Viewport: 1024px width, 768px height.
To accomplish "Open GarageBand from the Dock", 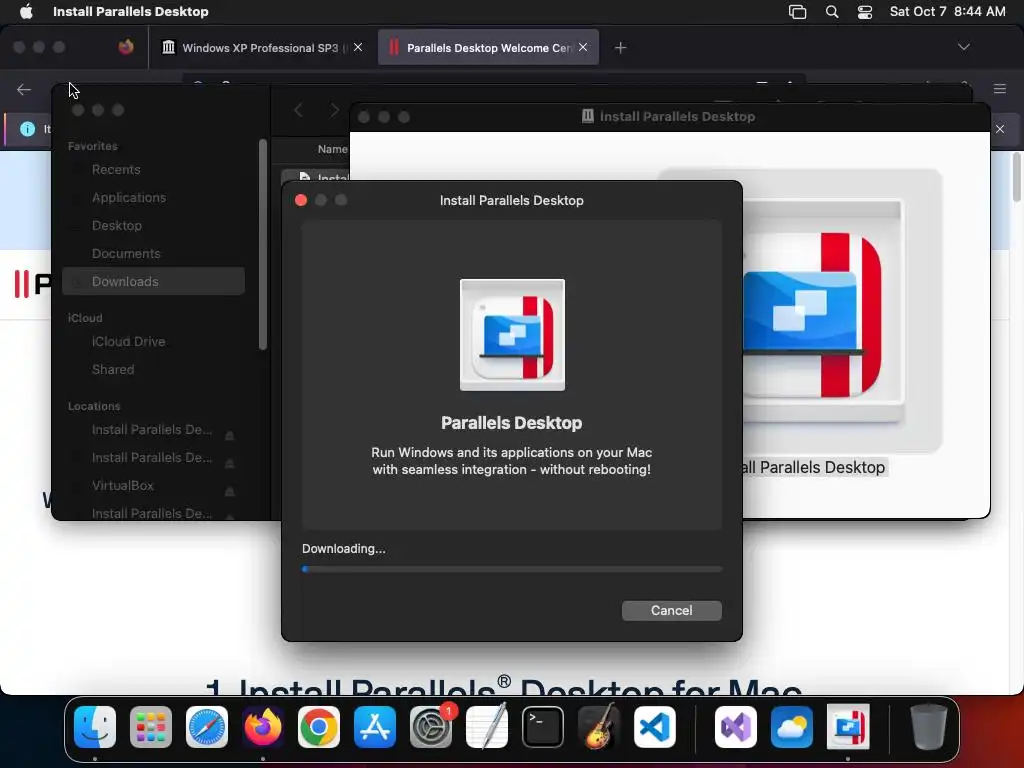I will (599, 727).
